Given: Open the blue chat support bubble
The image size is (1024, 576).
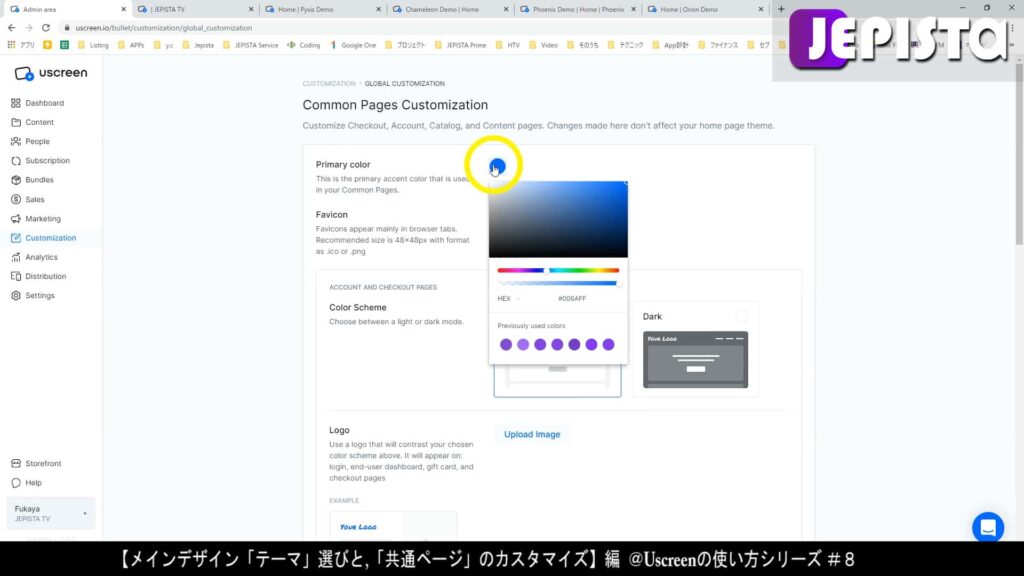Looking at the screenshot, I should point(988,527).
